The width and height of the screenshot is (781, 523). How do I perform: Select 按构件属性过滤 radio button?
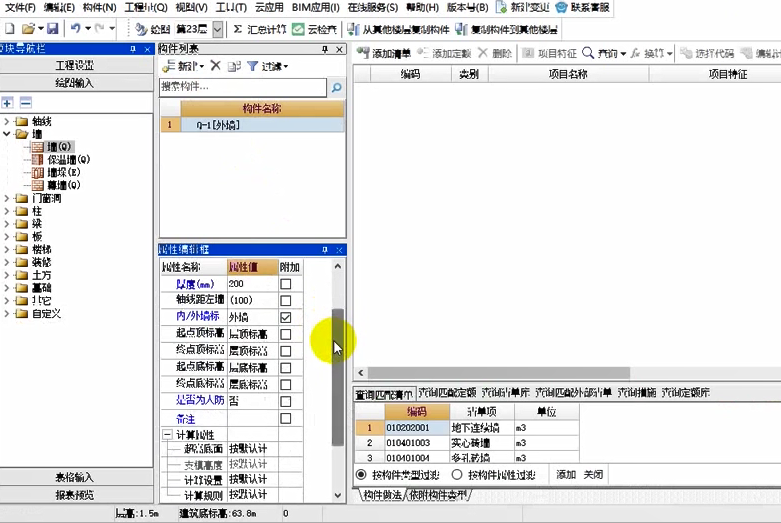tap(457, 474)
